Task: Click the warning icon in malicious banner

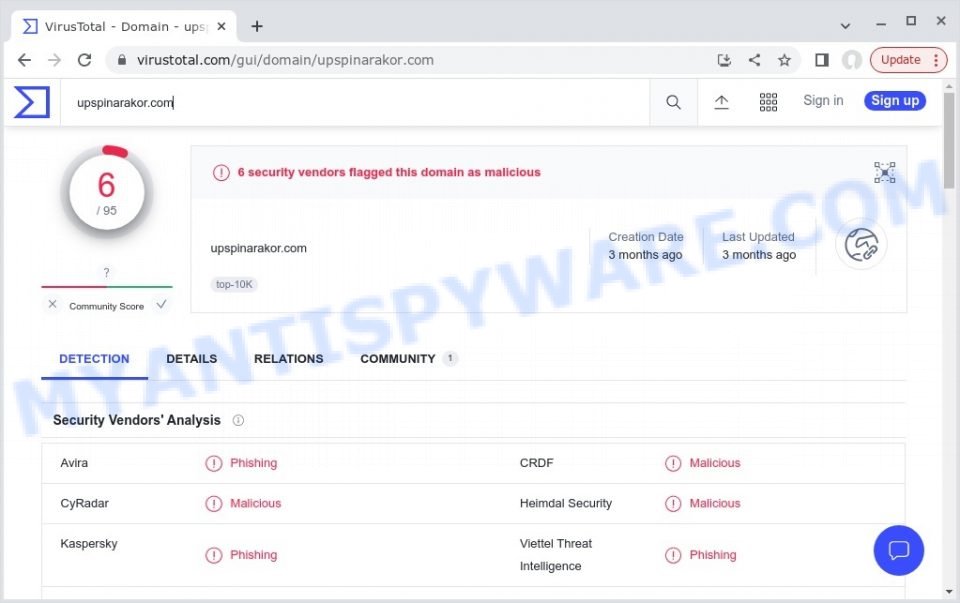Action: tap(221, 173)
